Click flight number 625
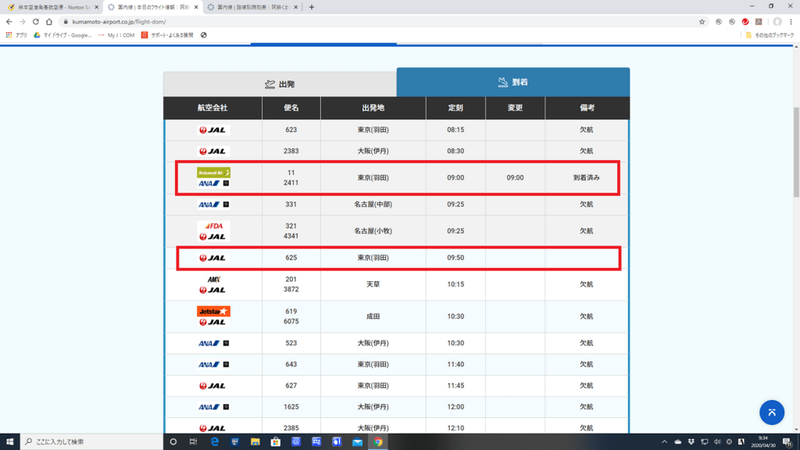 pos(291,258)
